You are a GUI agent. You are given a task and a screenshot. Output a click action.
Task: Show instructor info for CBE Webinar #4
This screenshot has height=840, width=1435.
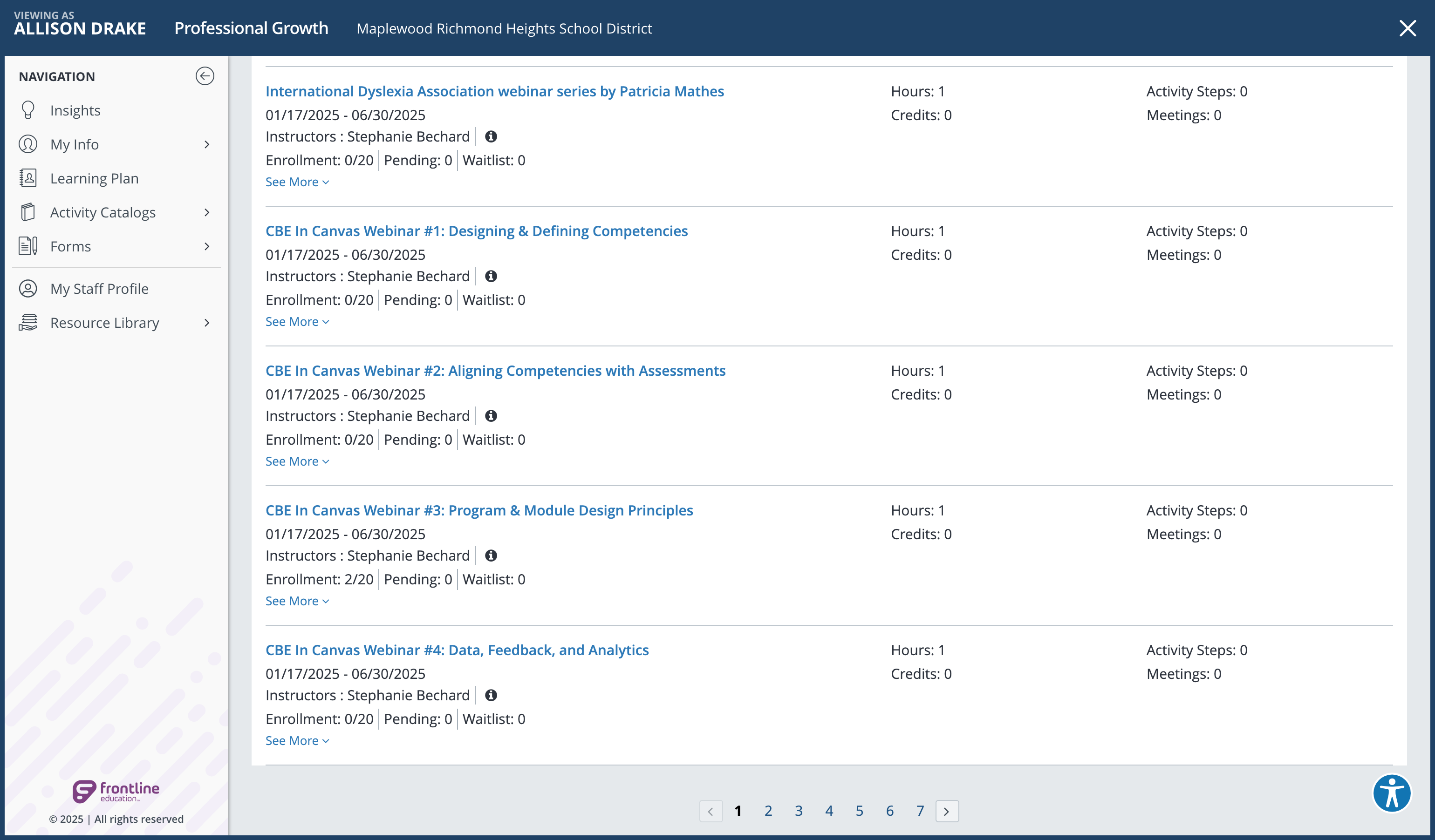[491, 696]
